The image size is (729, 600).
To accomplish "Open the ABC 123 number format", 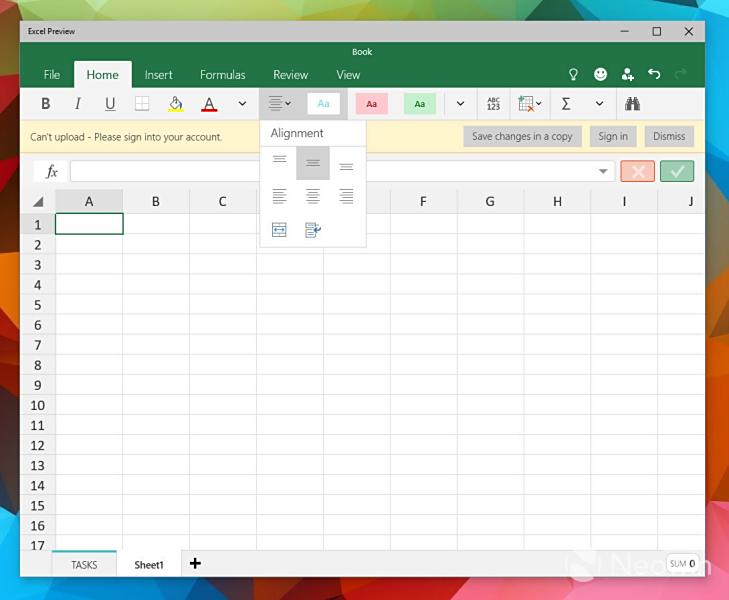I will pyautogui.click(x=493, y=103).
